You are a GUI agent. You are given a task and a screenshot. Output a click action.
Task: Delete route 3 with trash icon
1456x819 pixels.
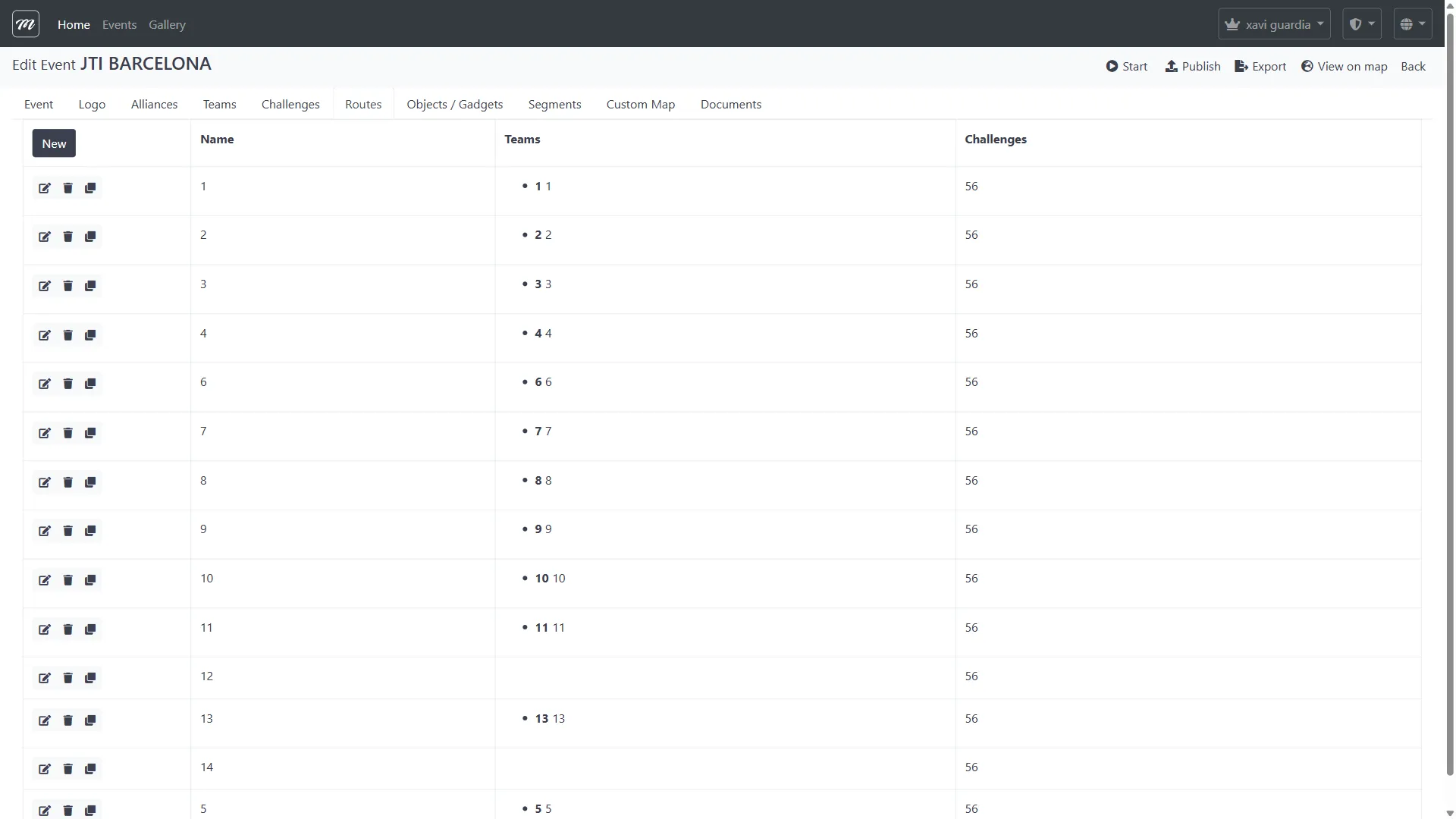67,286
